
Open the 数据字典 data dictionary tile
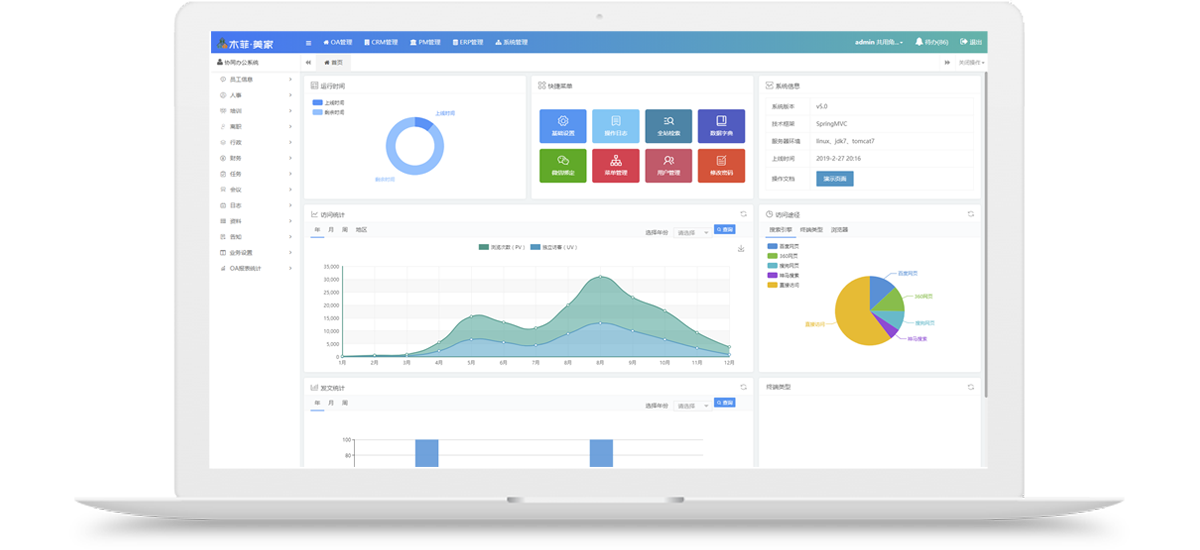point(721,125)
